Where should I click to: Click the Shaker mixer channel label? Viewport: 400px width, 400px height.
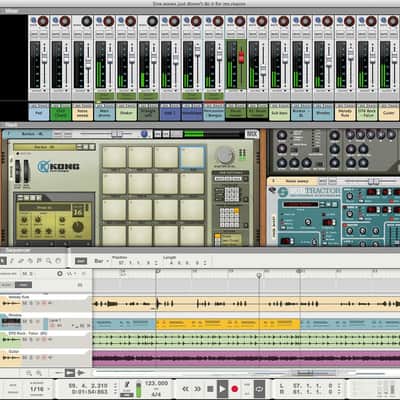(126, 113)
